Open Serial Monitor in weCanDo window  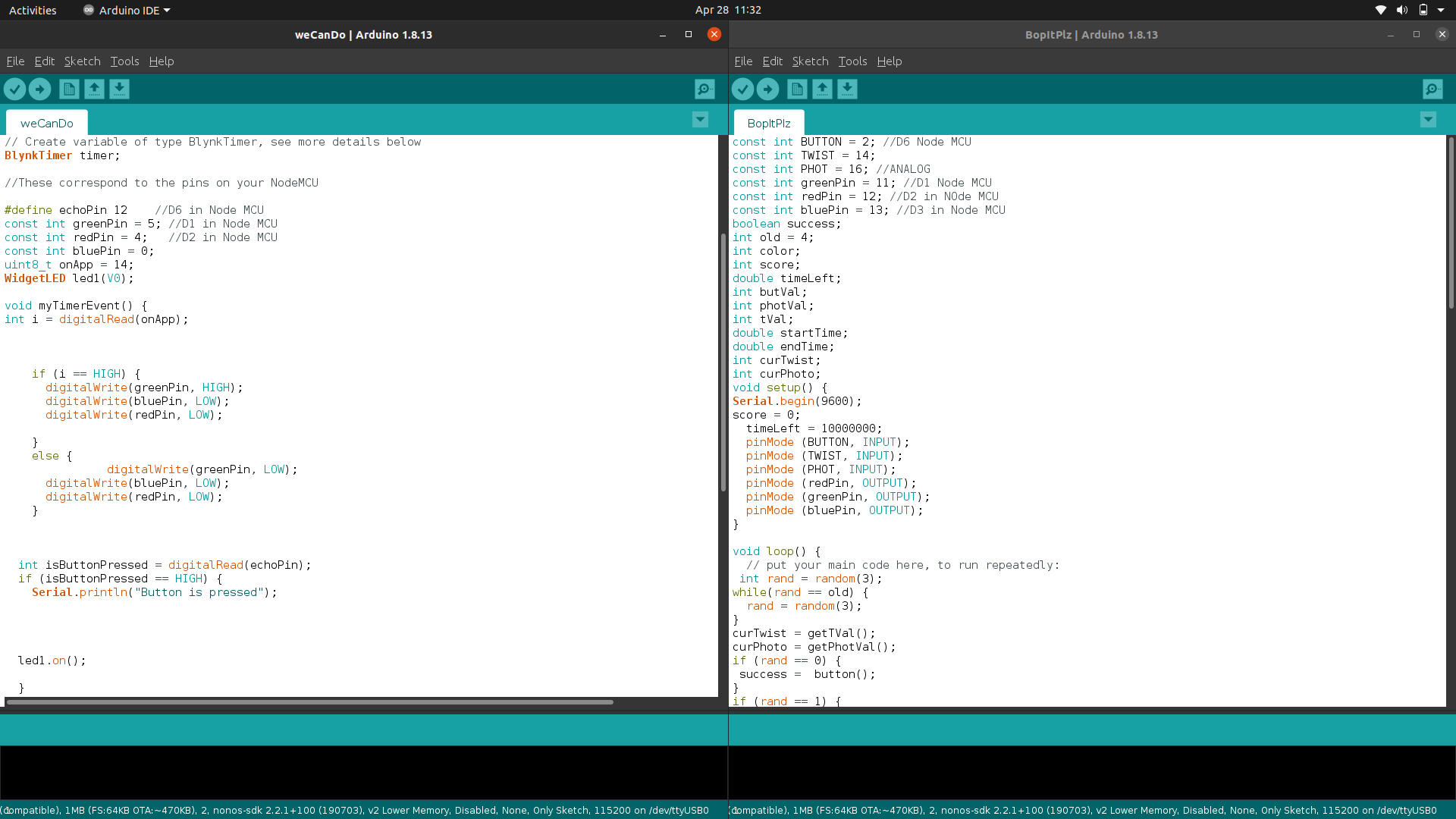point(704,89)
